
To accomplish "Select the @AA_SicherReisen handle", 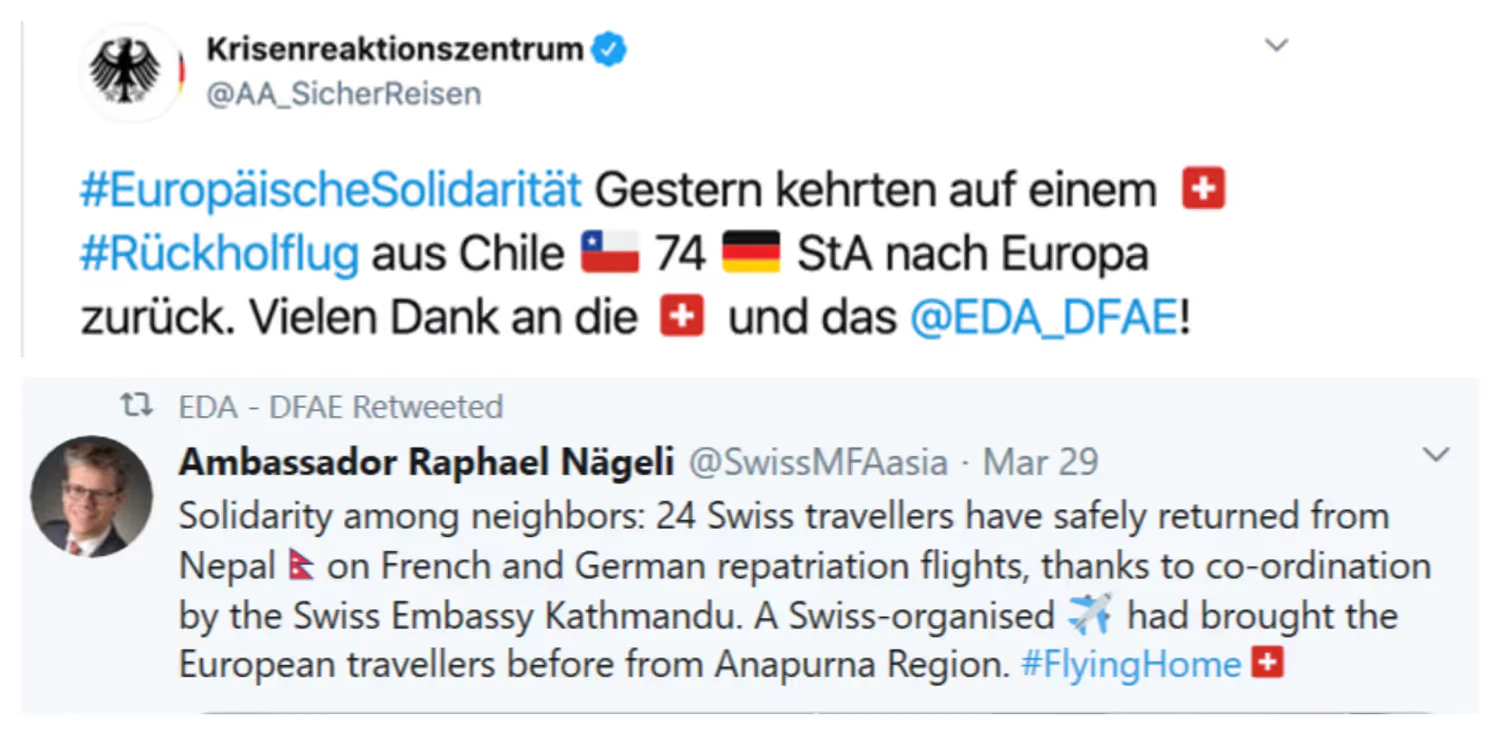I will pos(344,94).
